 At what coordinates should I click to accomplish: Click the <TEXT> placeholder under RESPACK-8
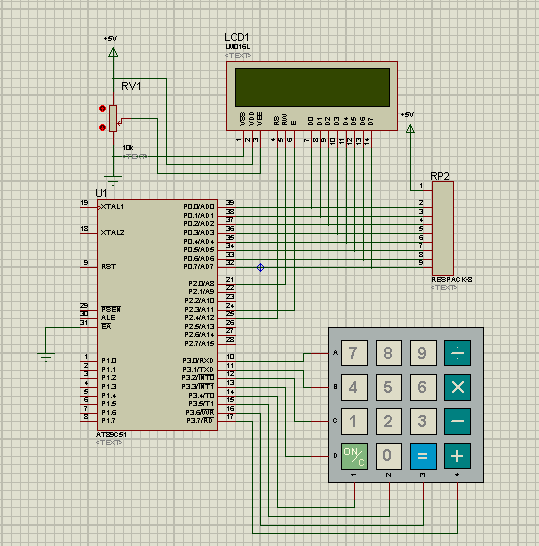tap(444, 288)
